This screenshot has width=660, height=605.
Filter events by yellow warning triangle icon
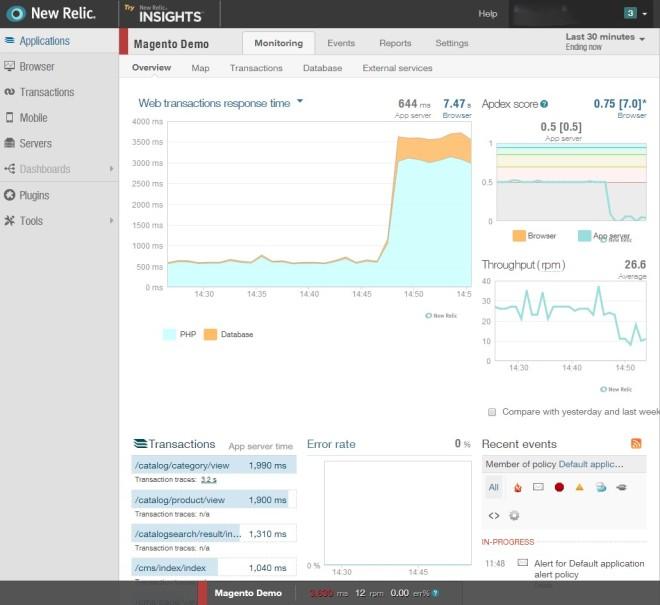coord(580,487)
